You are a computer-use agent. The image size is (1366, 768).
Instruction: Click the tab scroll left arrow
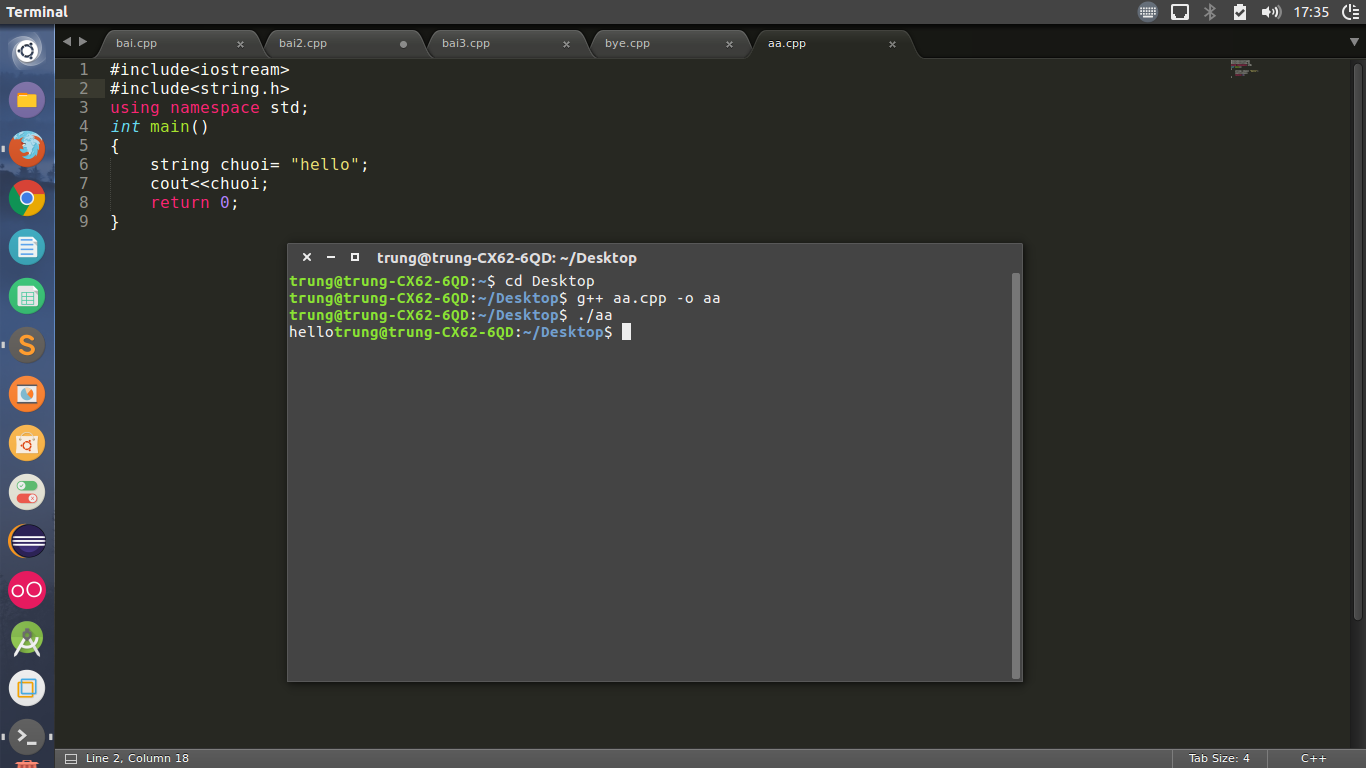point(67,42)
